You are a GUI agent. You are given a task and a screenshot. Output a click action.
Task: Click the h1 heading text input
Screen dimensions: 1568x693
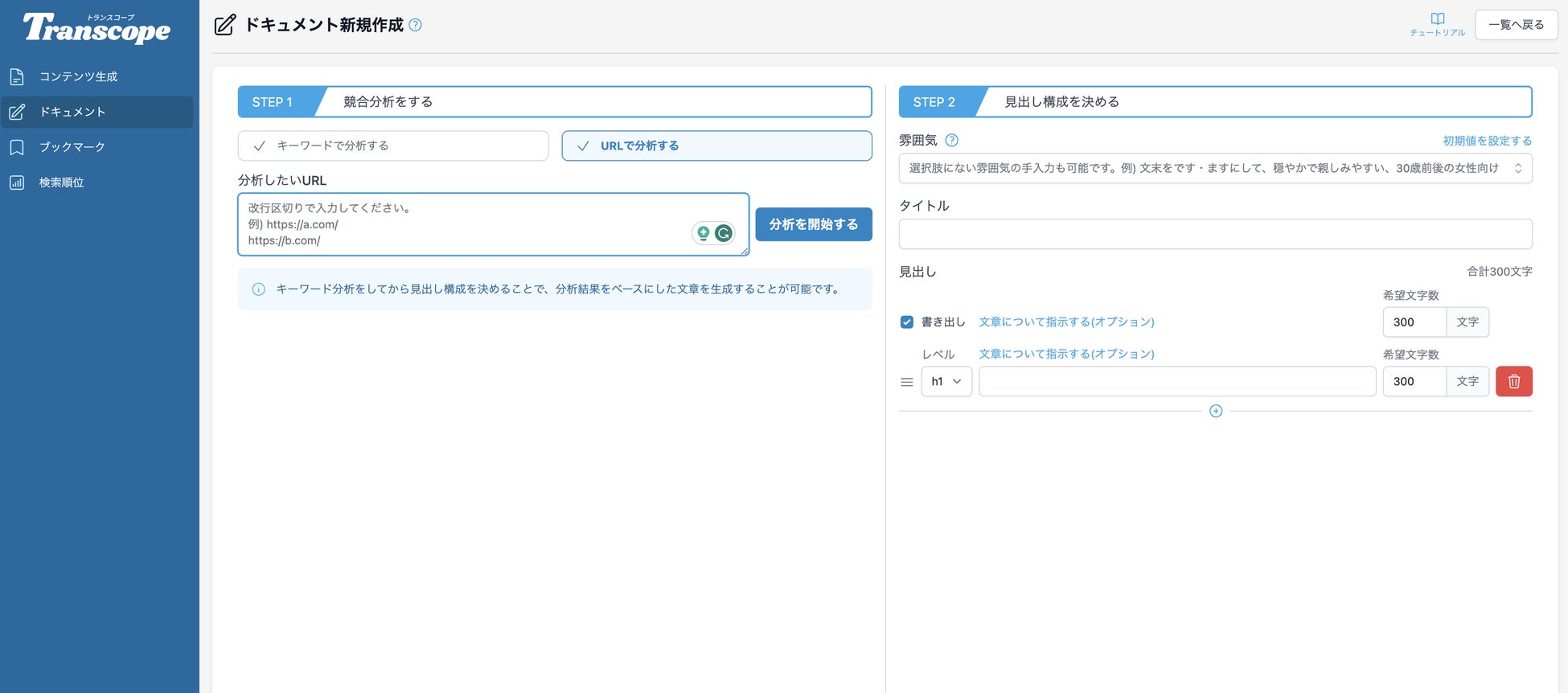point(1177,382)
